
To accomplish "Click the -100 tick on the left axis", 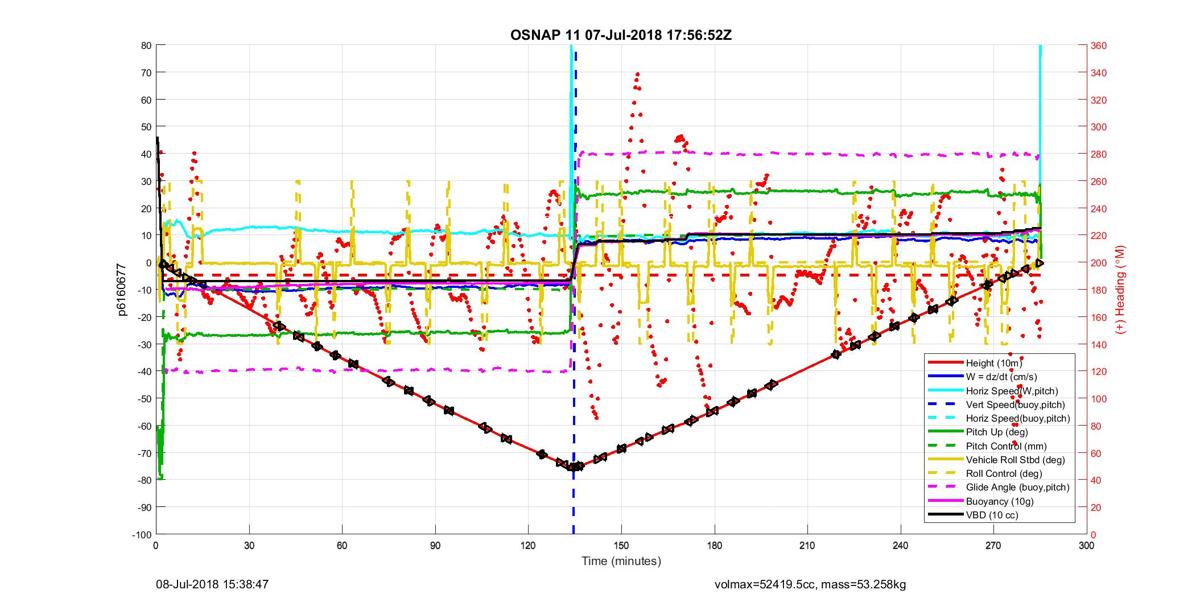I will coord(140,534).
